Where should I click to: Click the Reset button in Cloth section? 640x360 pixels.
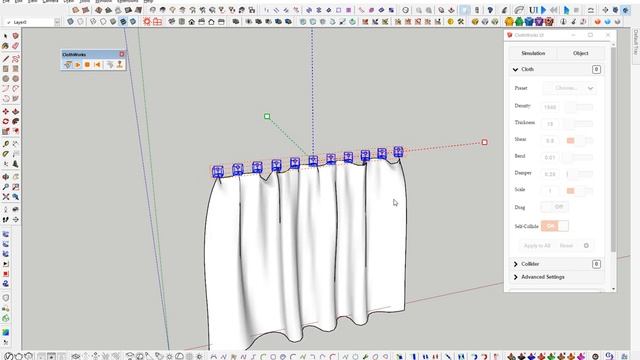pos(566,246)
